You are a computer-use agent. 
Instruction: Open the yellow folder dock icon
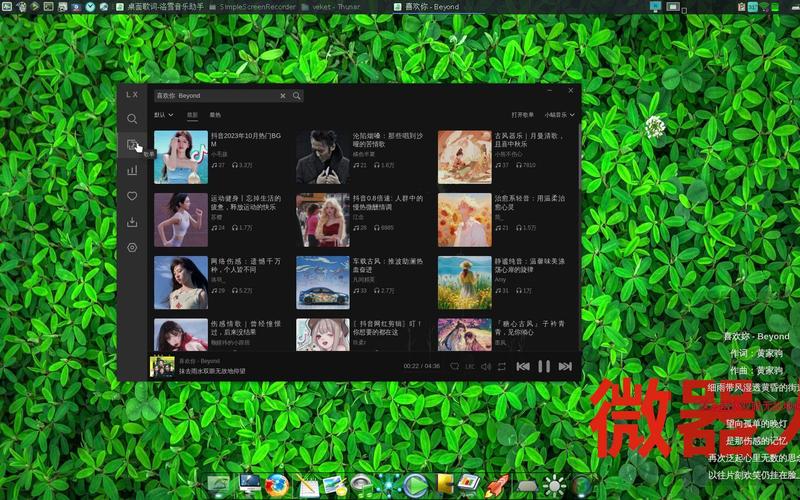pyautogui.click(x=444, y=485)
